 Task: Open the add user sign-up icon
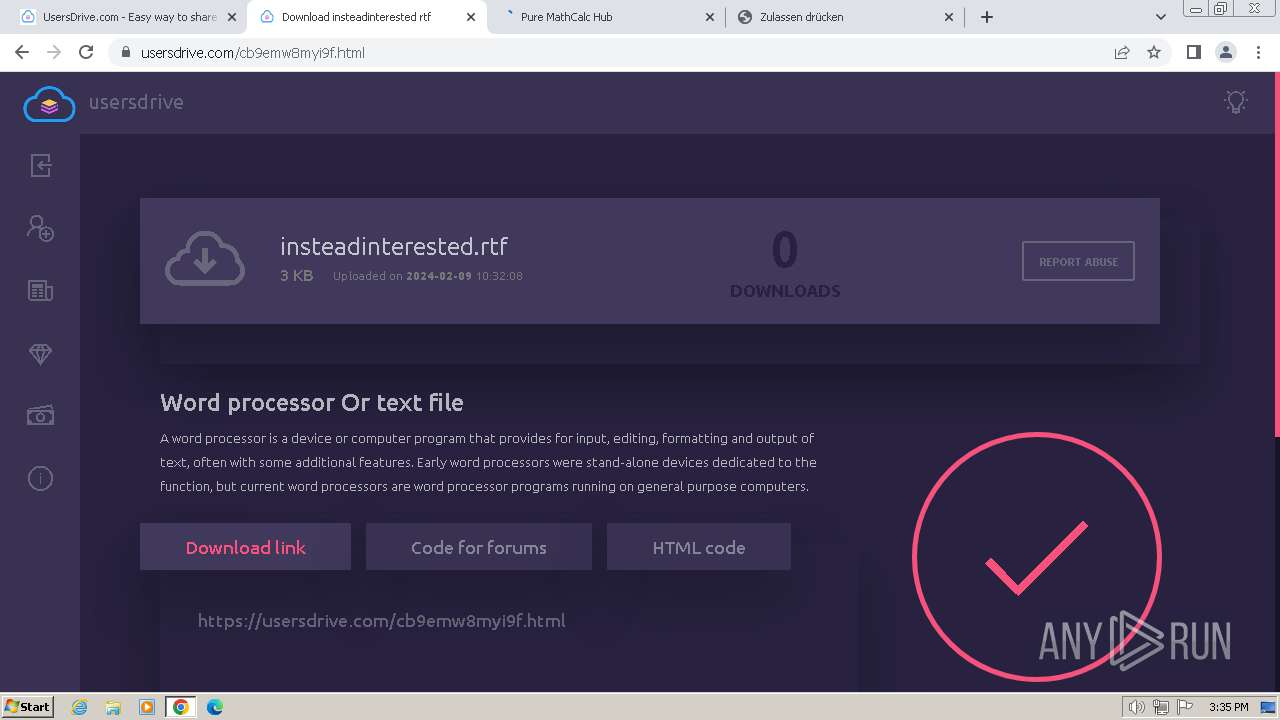(x=40, y=228)
